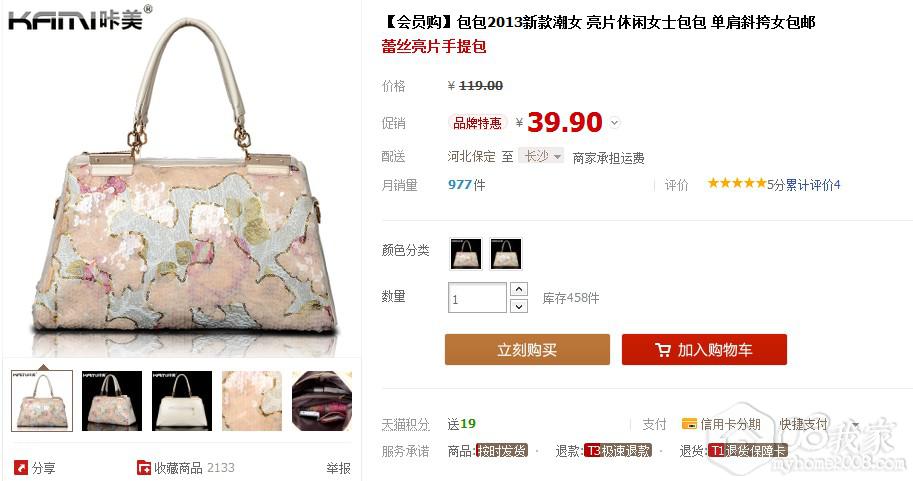Open the 长沙 delivery city dropdown

(x=542, y=155)
